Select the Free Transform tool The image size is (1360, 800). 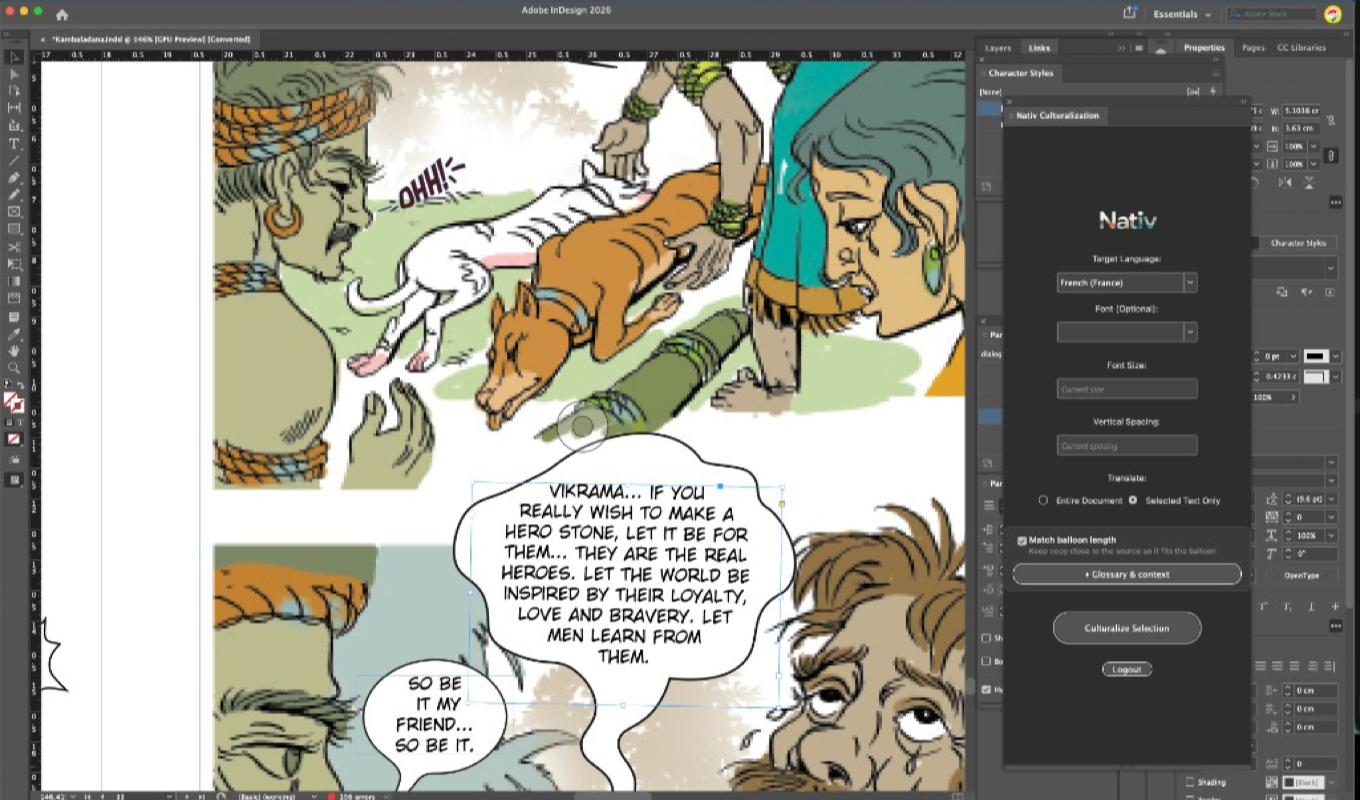14,264
